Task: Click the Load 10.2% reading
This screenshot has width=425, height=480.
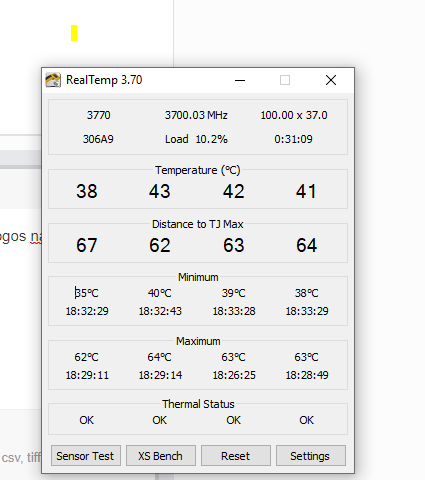Action: coord(196,139)
